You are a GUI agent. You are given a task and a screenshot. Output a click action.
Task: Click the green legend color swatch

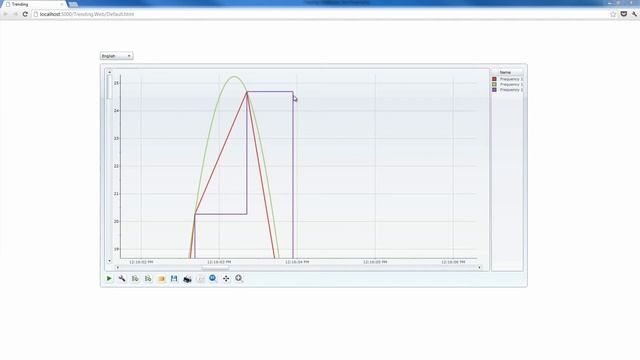[x=494, y=84]
